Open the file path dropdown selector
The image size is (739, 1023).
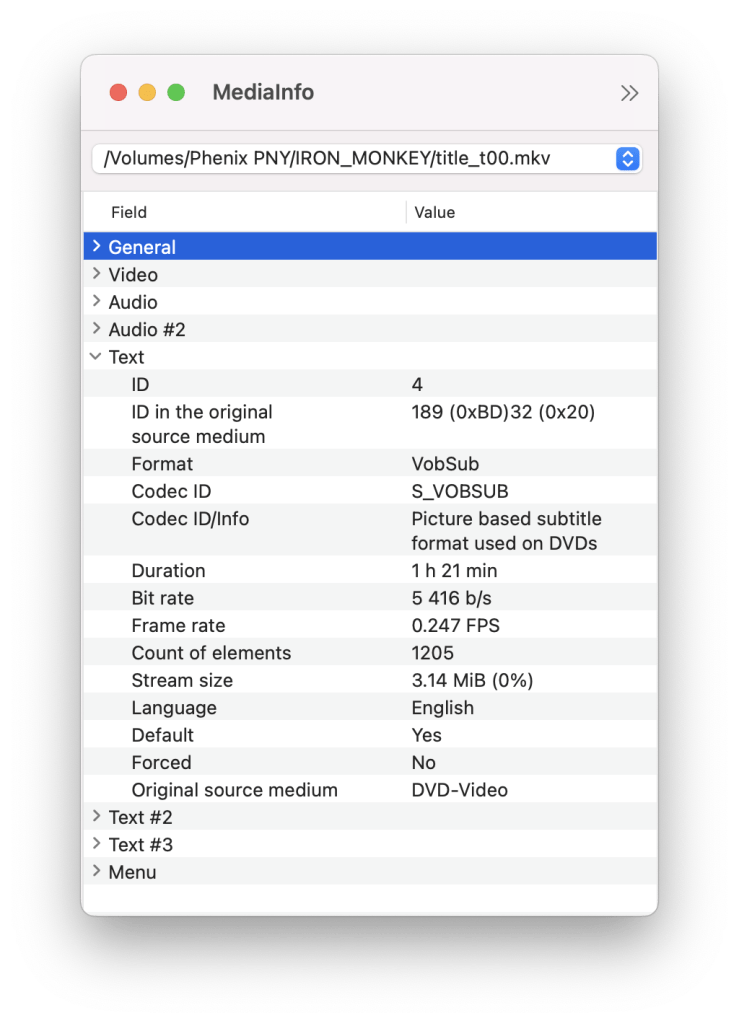627,158
